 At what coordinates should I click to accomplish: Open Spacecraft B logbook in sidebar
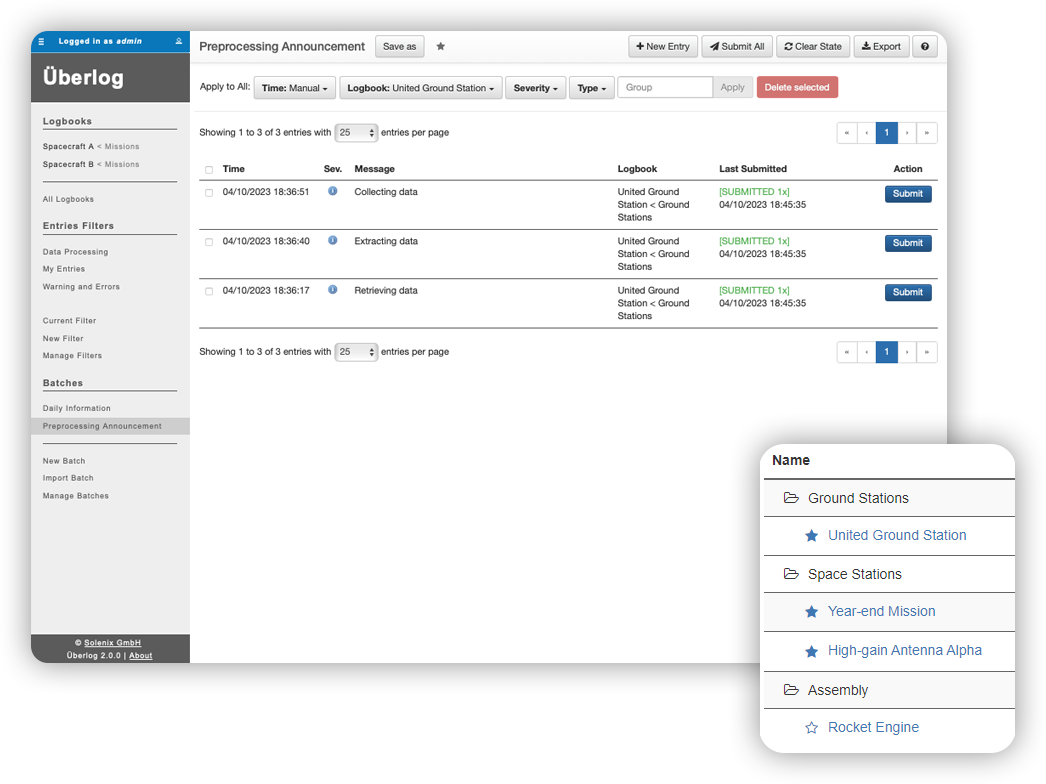point(68,164)
